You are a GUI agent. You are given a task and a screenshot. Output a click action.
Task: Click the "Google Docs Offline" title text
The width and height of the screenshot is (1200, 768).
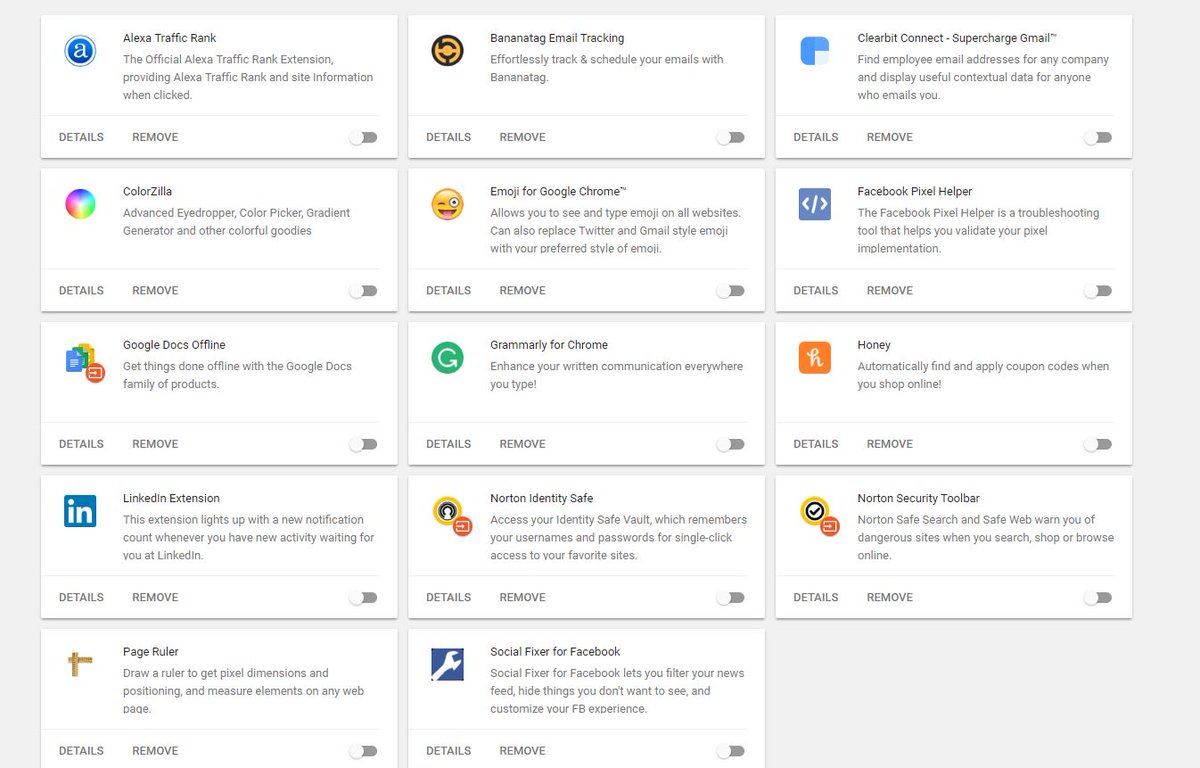[x=174, y=345]
